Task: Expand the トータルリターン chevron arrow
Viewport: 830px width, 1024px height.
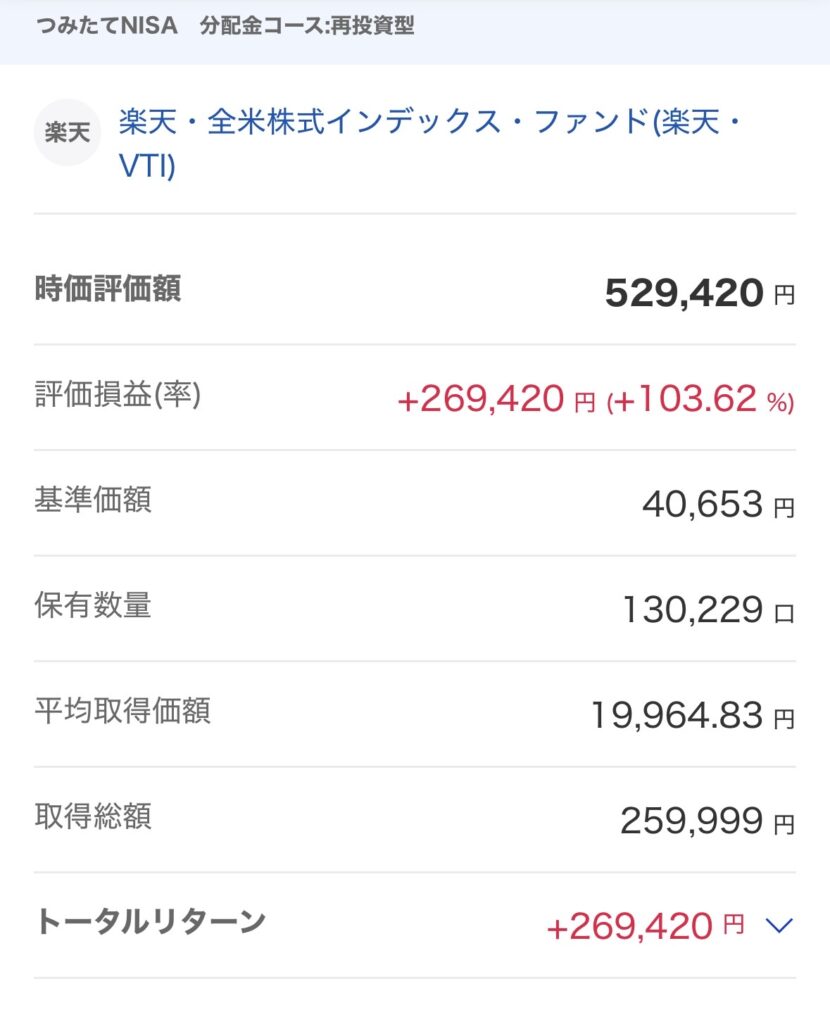Action: pos(778,926)
